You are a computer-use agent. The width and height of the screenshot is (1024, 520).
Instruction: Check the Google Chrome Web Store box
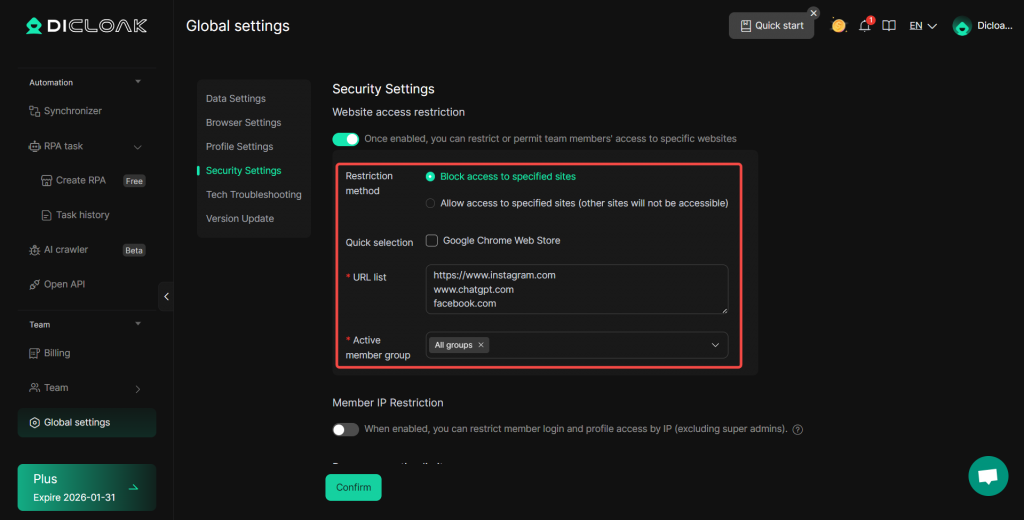[x=432, y=241]
